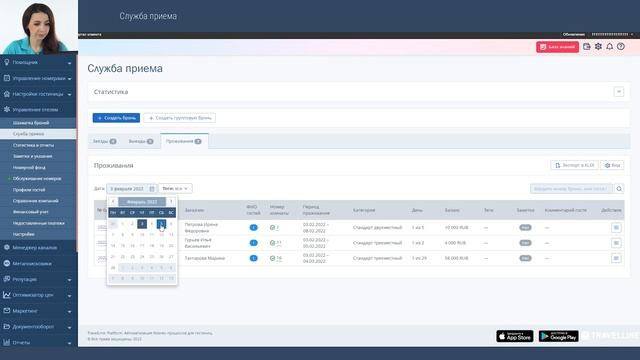Click notes badge in the 4 000 RUB row
Viewport: 640px width, 360px height.
coord(525,243)
